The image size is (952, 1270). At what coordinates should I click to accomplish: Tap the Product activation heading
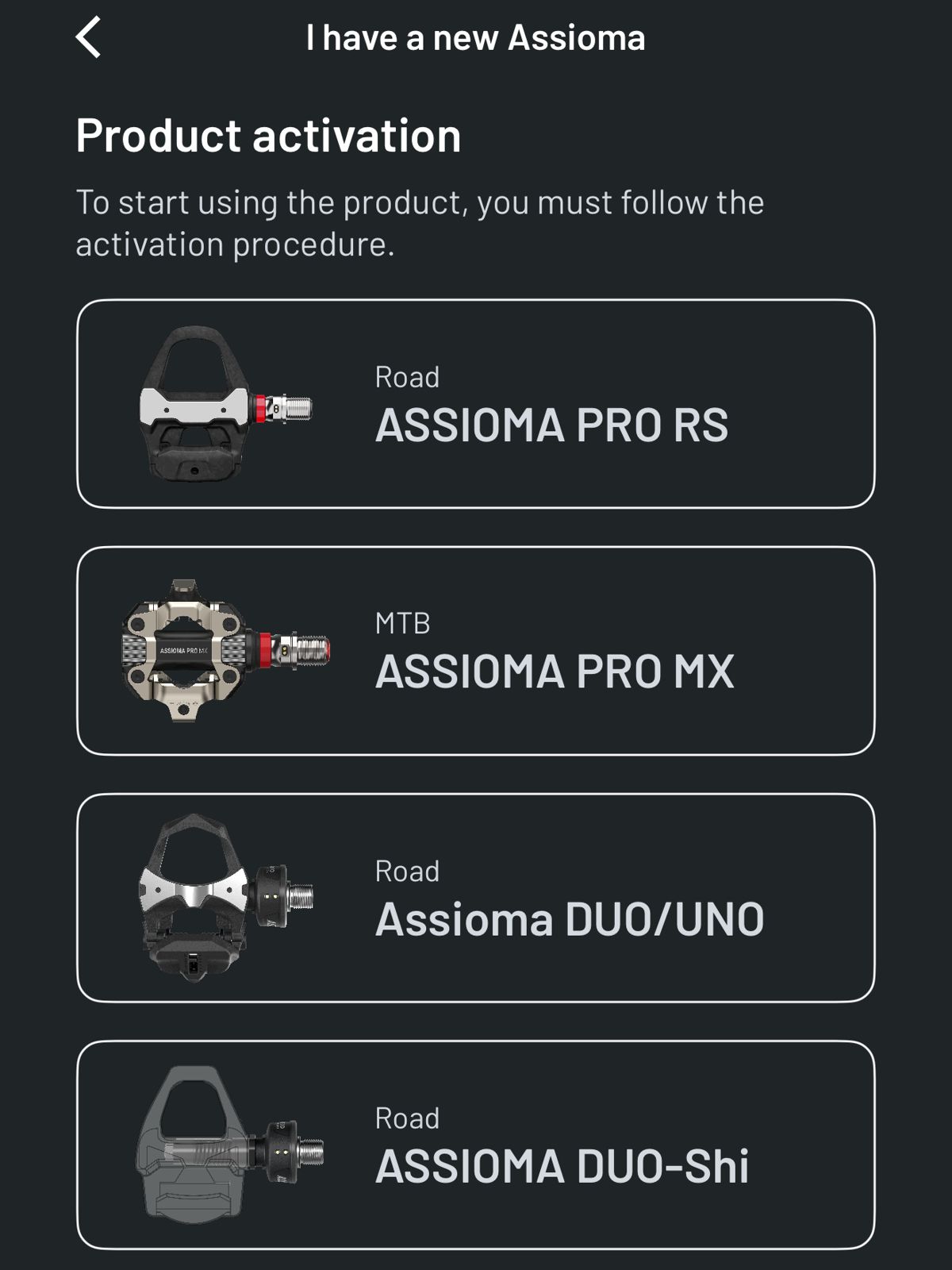coord(268,136)
